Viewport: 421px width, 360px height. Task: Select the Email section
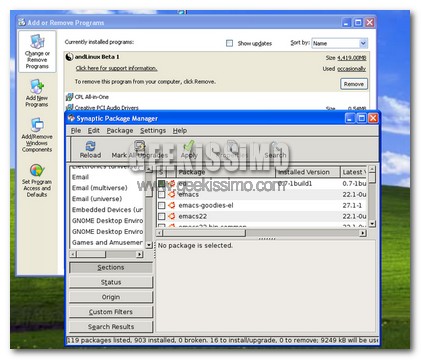pyautogui.click(x=80, y=177)
